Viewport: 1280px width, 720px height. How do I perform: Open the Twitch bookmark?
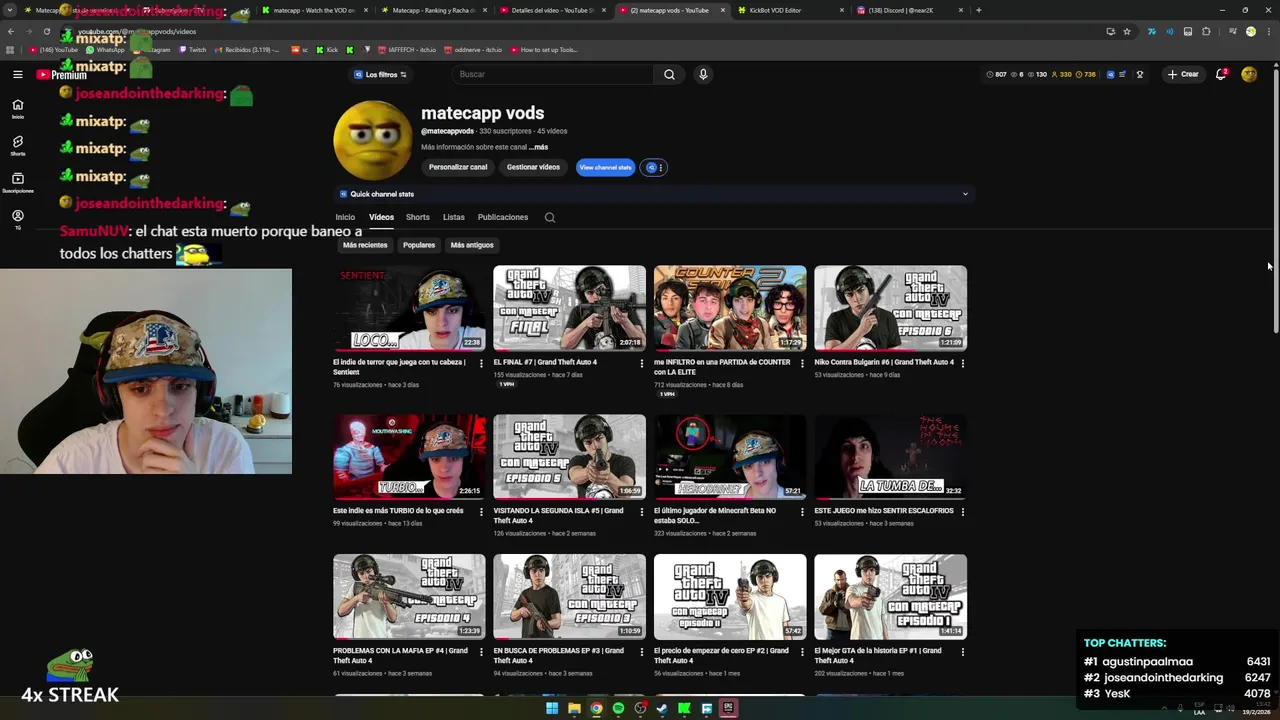(x=193, y=49)
